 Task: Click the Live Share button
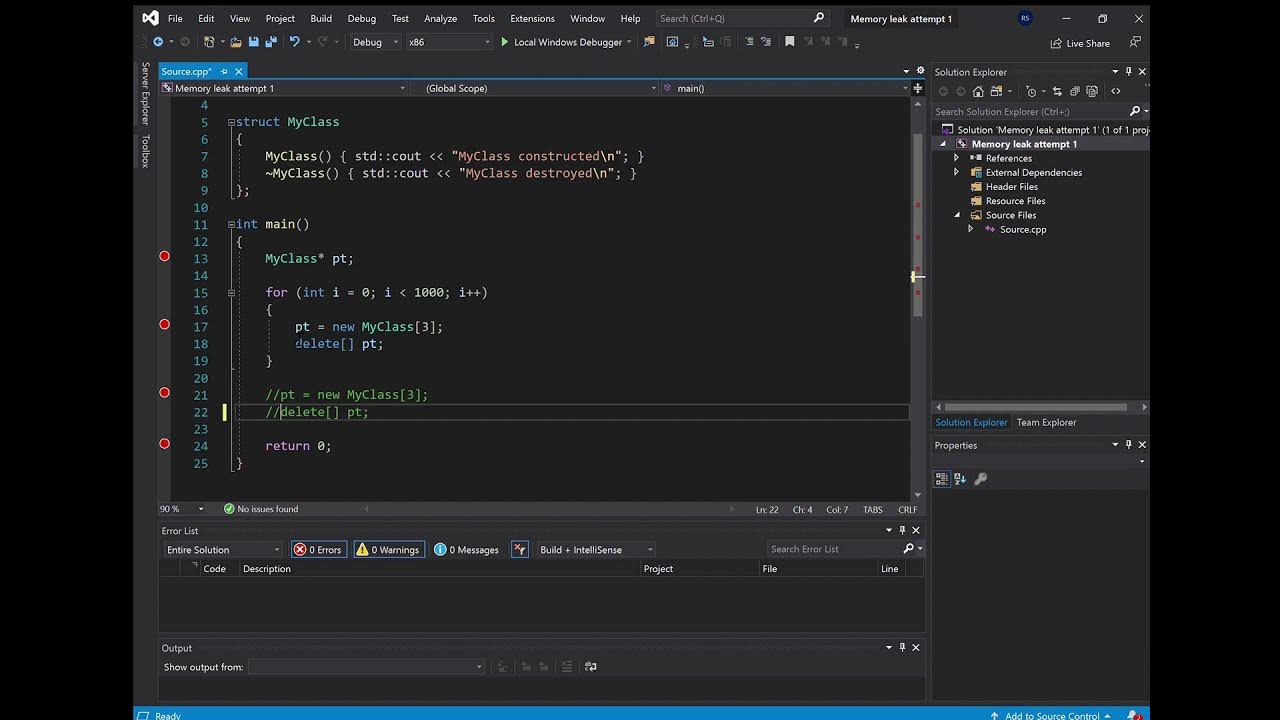click(1080, 43)
